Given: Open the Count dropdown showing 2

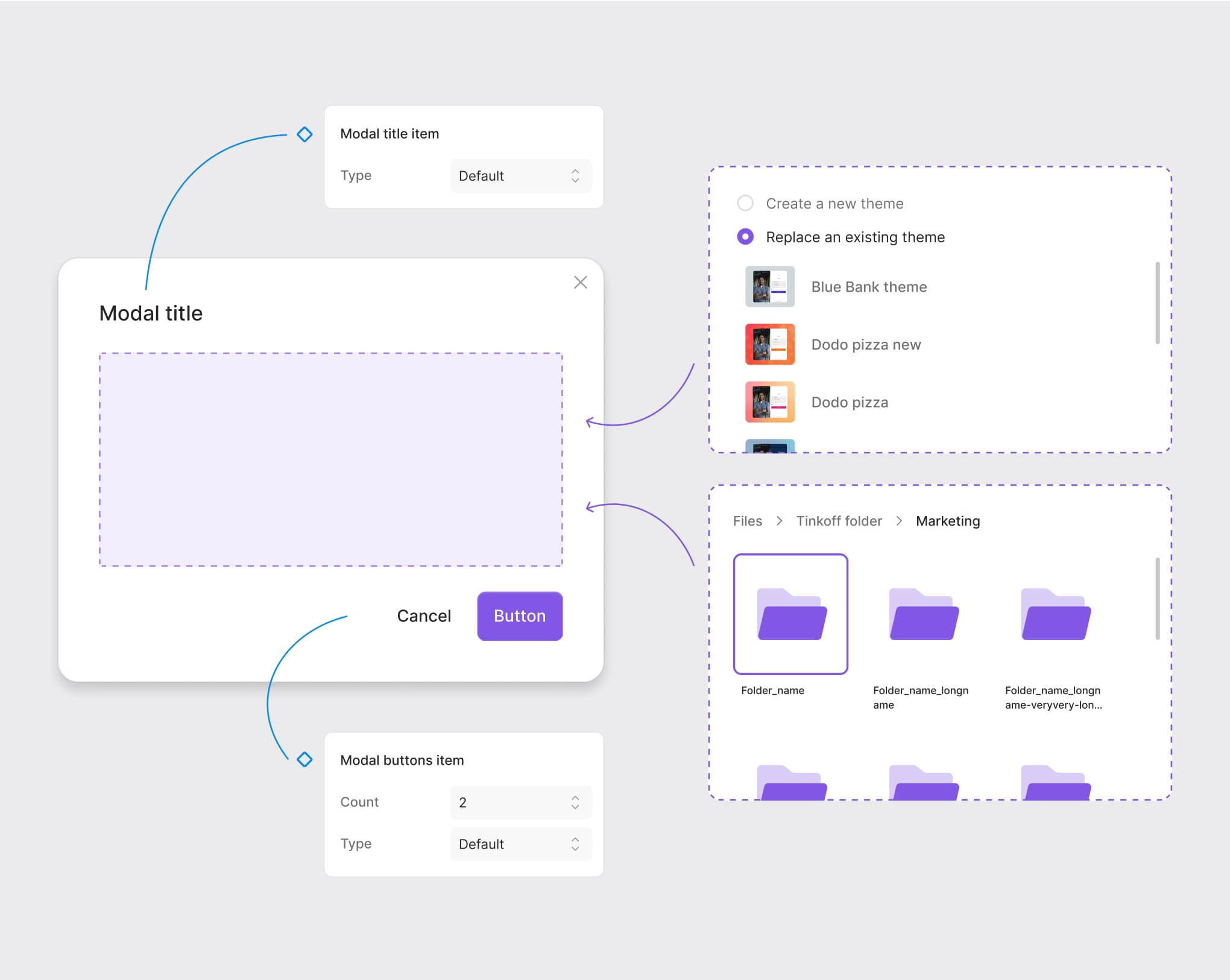Looking at the screenshot, I should 520,802.
